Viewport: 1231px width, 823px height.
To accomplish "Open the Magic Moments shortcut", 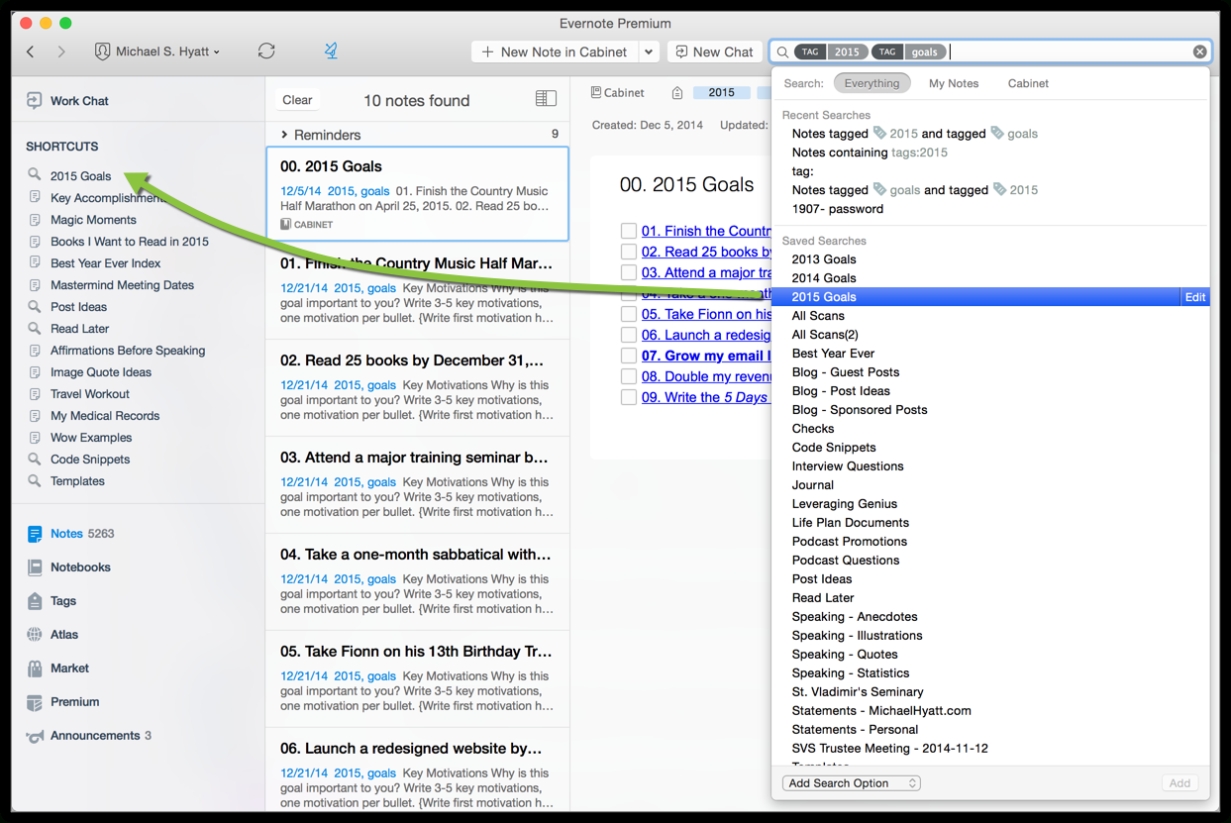I will [93, 220].
